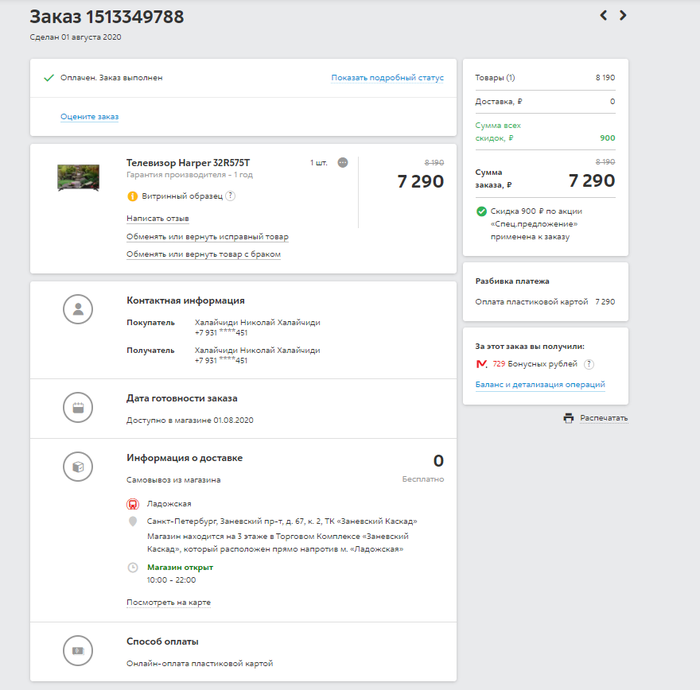Open the item options ellipsis icon
The height and width of the screenshot is (690, 700).
[342, 162]
